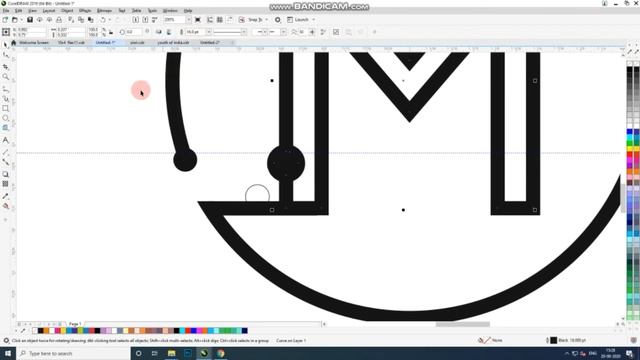Switch to youth of india.cdr tab
The height and width of the screenshot is (360, 640).
coord(173,42)
